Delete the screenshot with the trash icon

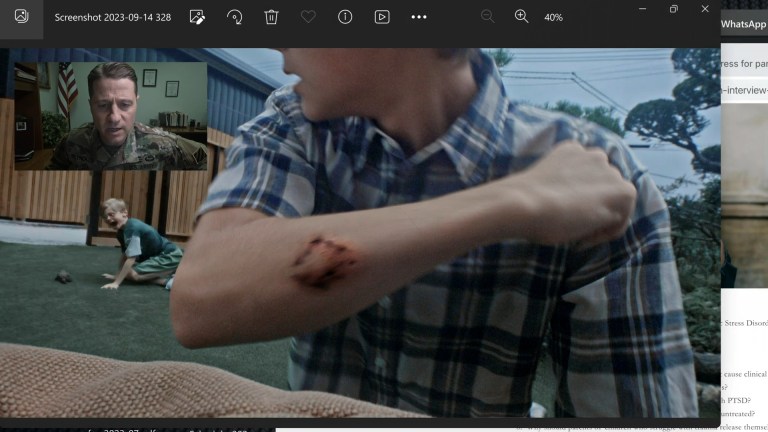tap(271, 17)
